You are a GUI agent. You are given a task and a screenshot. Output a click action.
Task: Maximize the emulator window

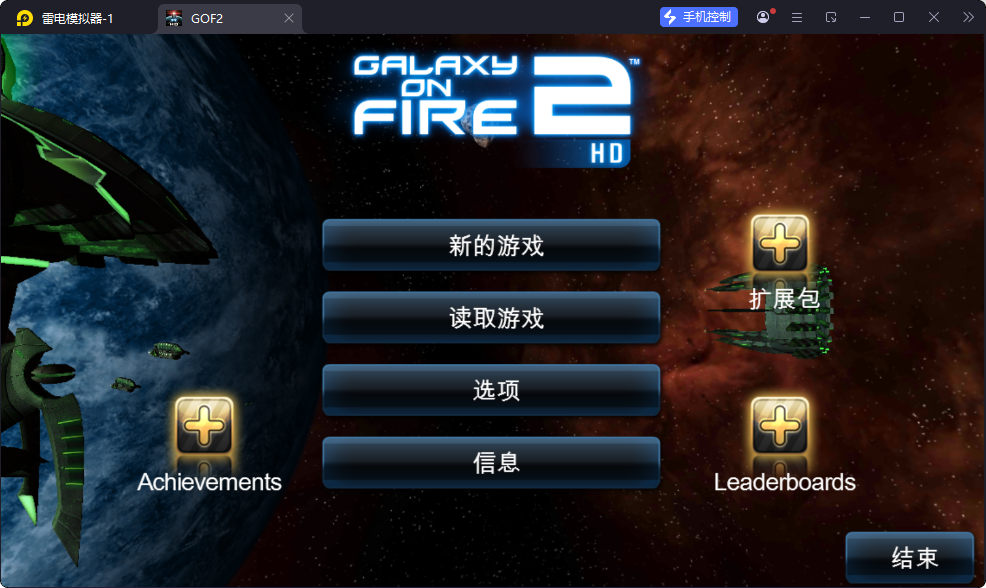pyautogui.click(x=899, y=18)
